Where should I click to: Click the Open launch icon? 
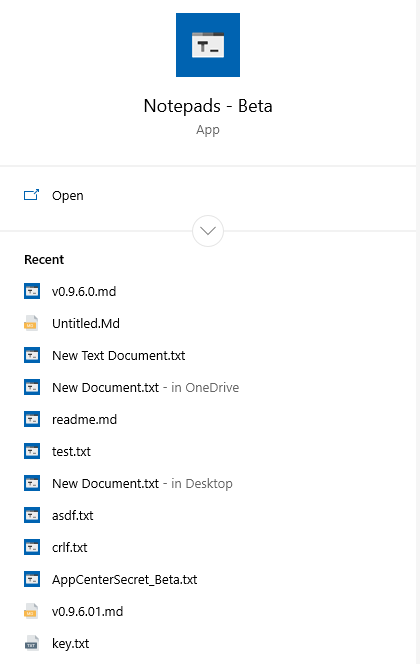click(31, 195)
